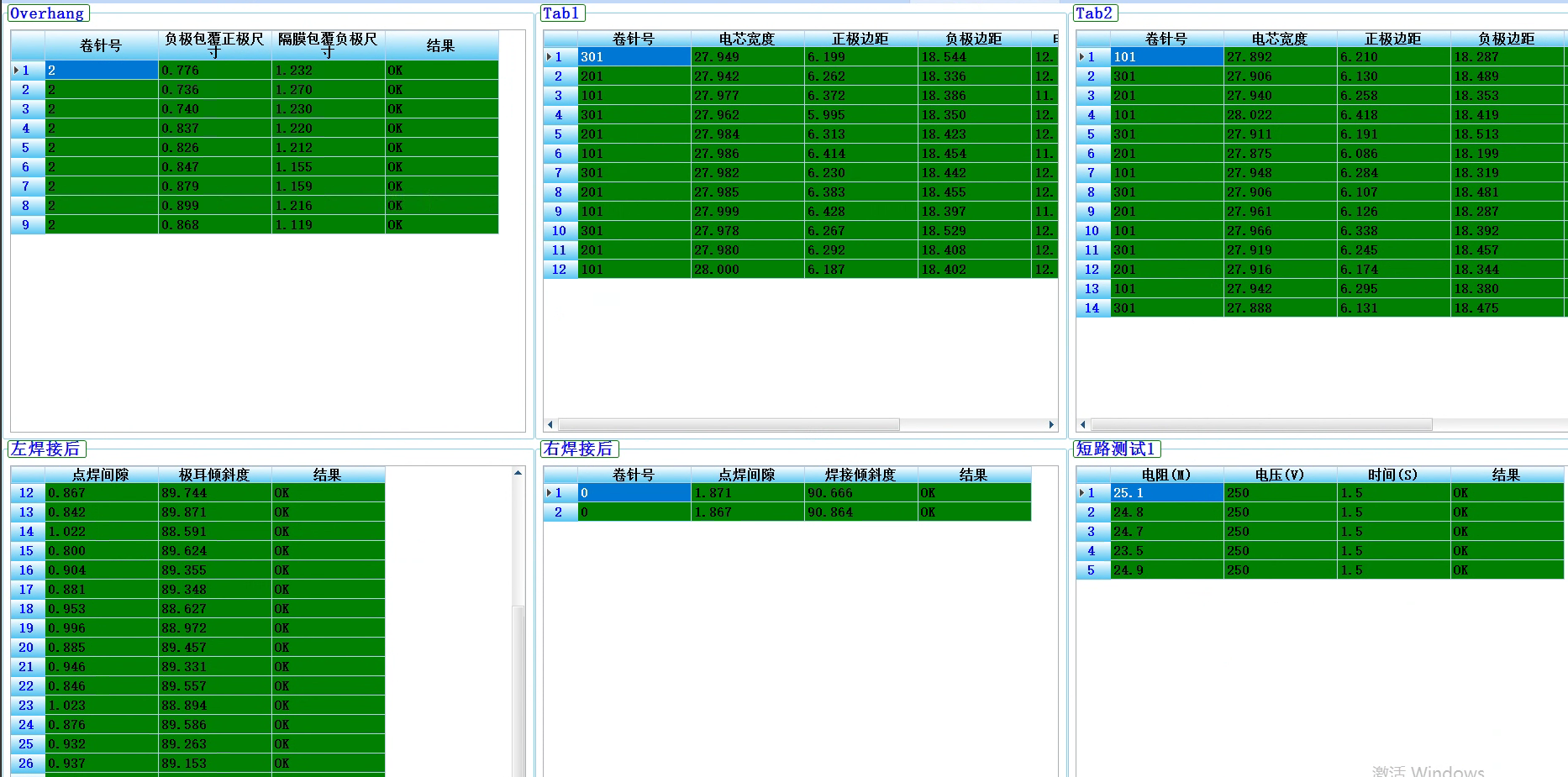Select Tab2 cell with value 18.513
This screenshot has height=777, width=1568.
[x=1507, y=134]
